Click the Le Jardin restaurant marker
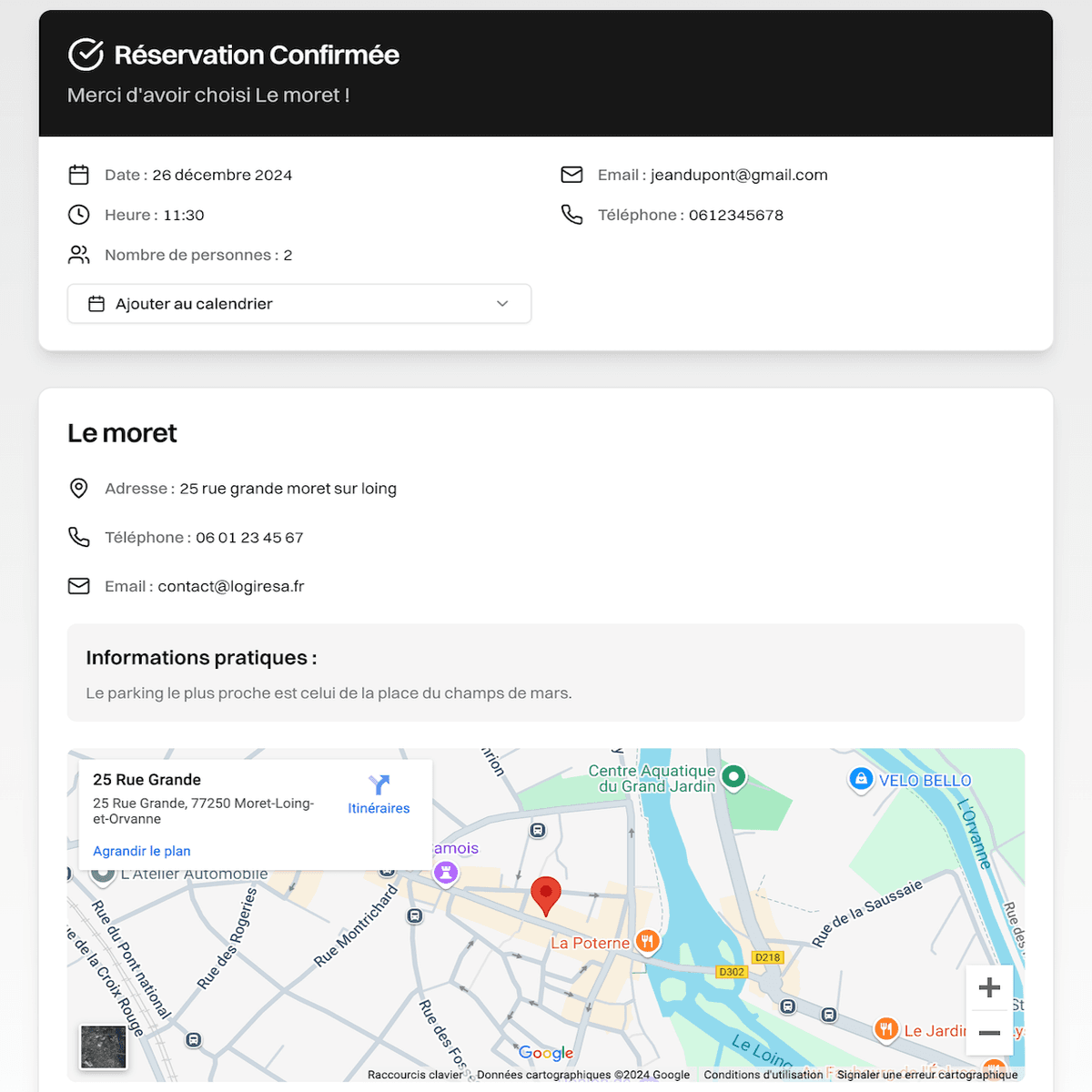1092x1092 pixels. point(886,1029)
